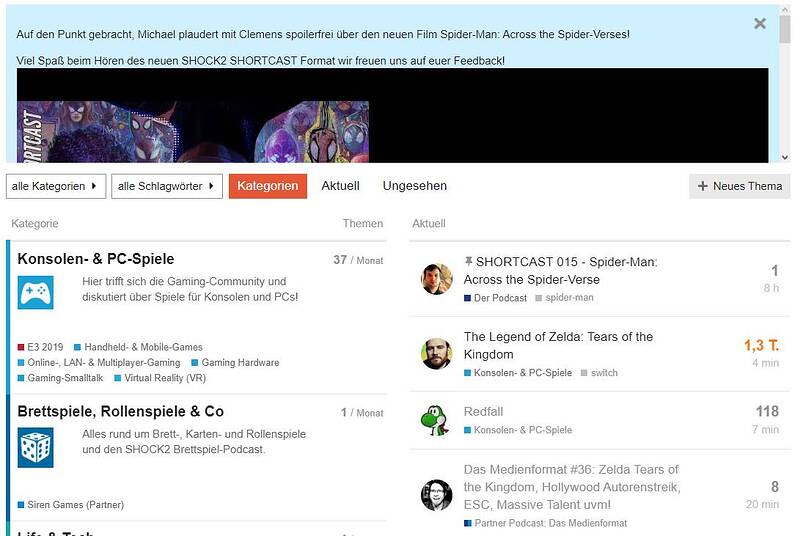Click the 7 min timestamp

pos(765,429)
